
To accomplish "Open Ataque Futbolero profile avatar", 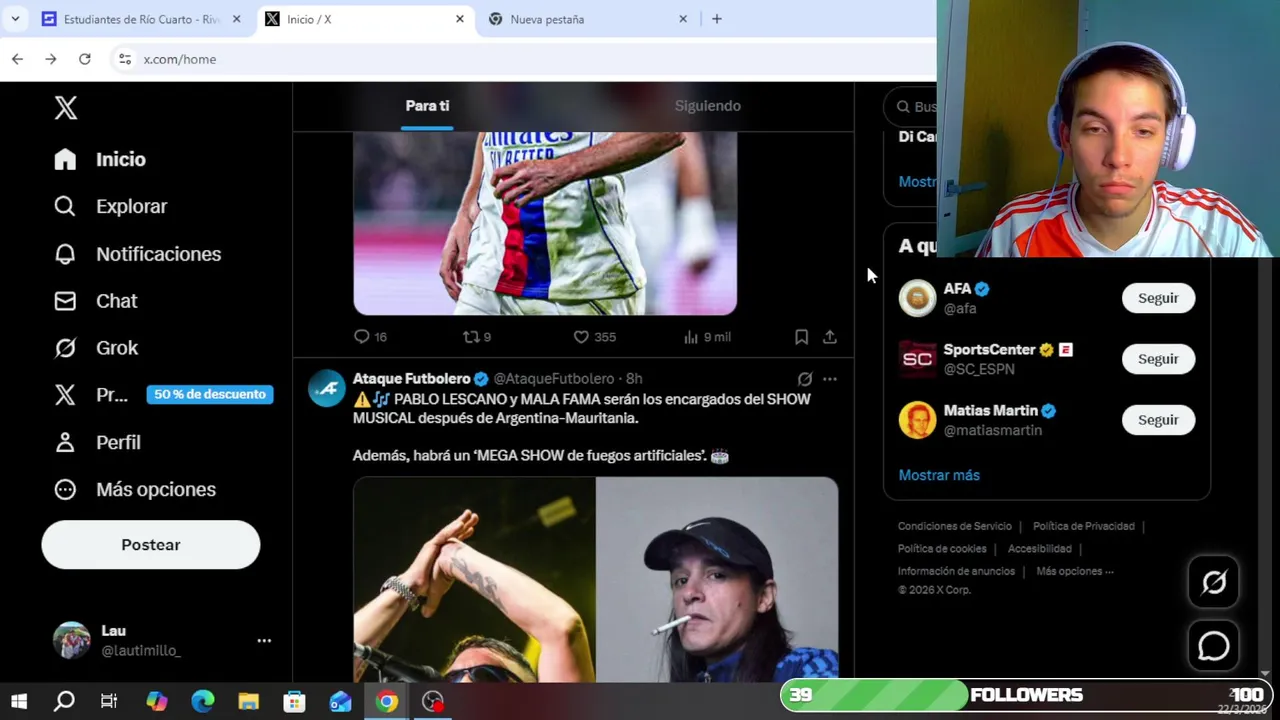I will point(327,387).
